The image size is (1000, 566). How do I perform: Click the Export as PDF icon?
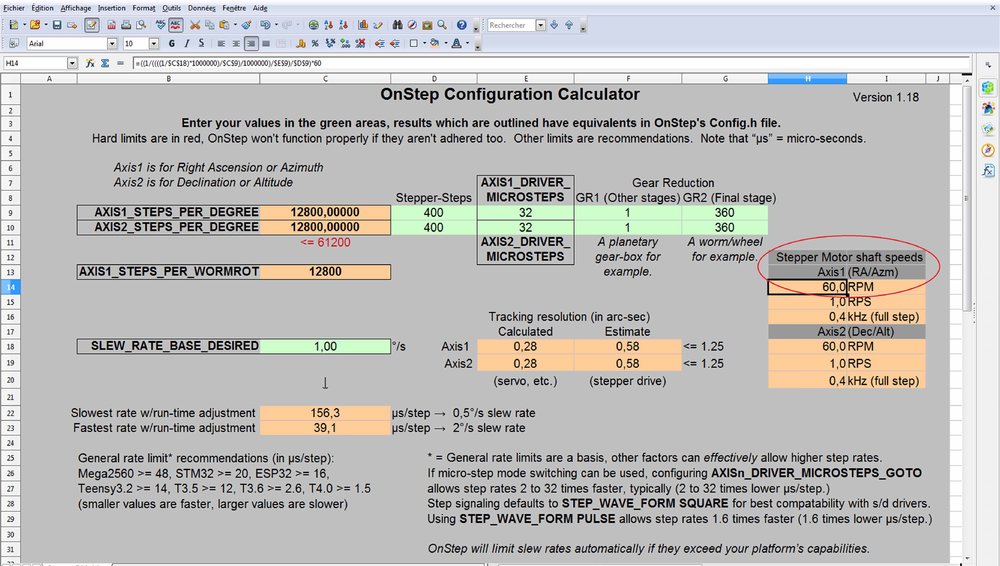[112, 25]
